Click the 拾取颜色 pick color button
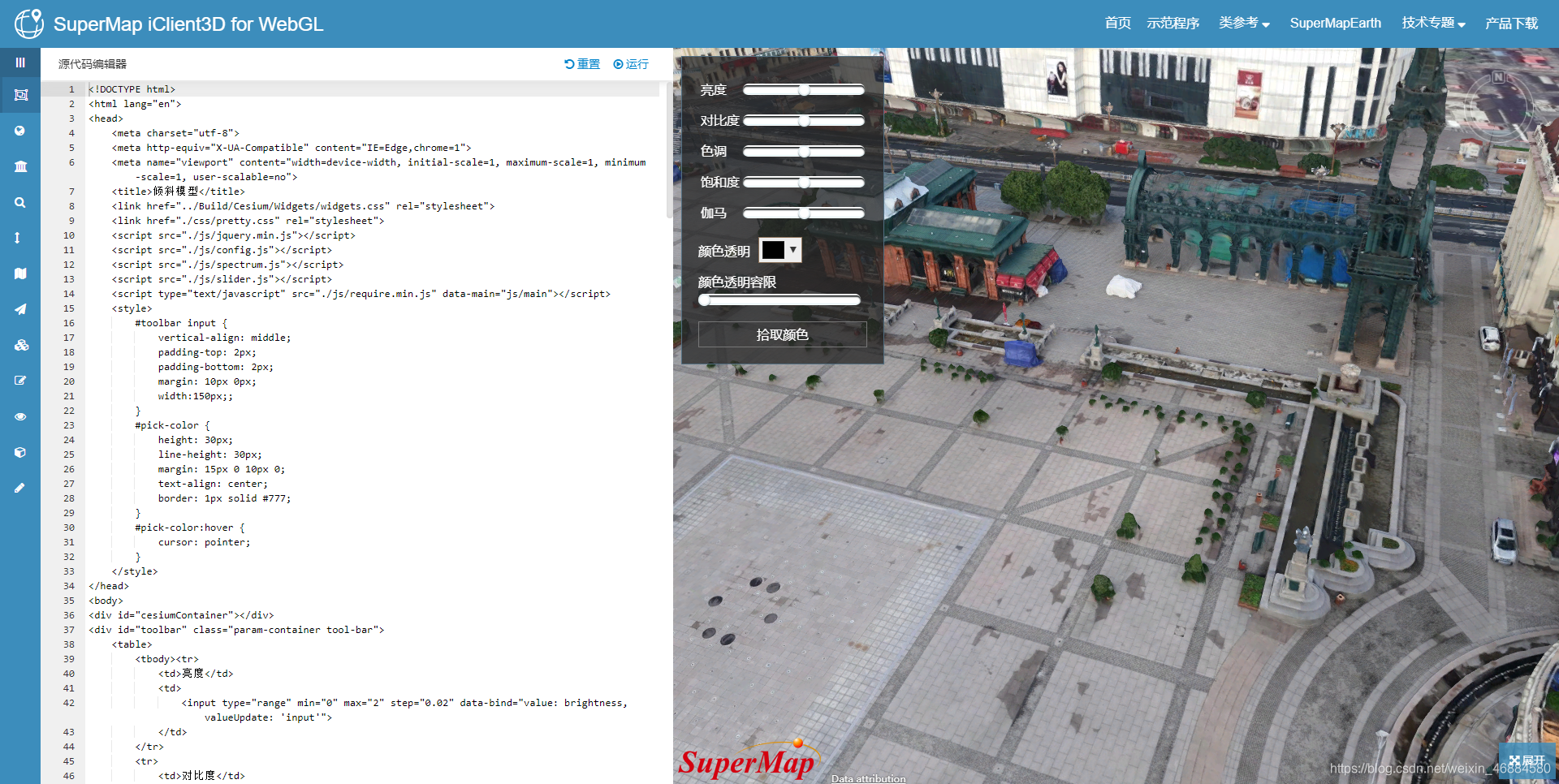This screenshot has width=1559, height=784. tap(782, 334)
